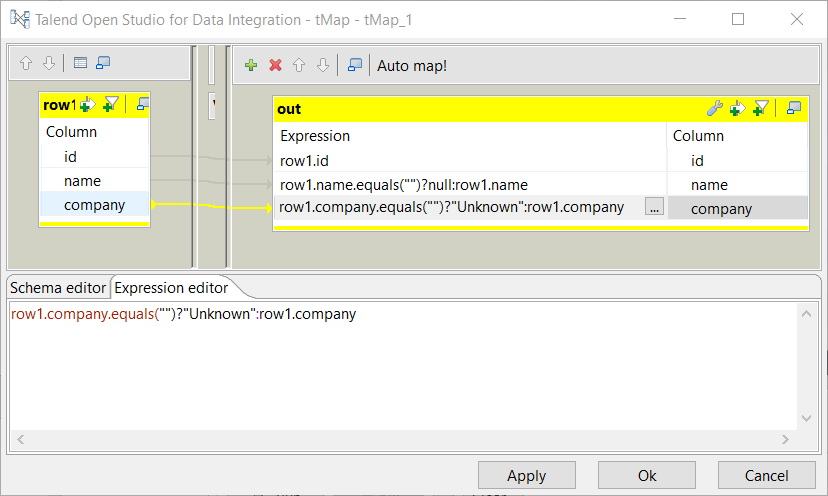Click the Talend application icon in title bar
Screen dimensions: 828x496
pyautogui.click(x=20, y=19)
